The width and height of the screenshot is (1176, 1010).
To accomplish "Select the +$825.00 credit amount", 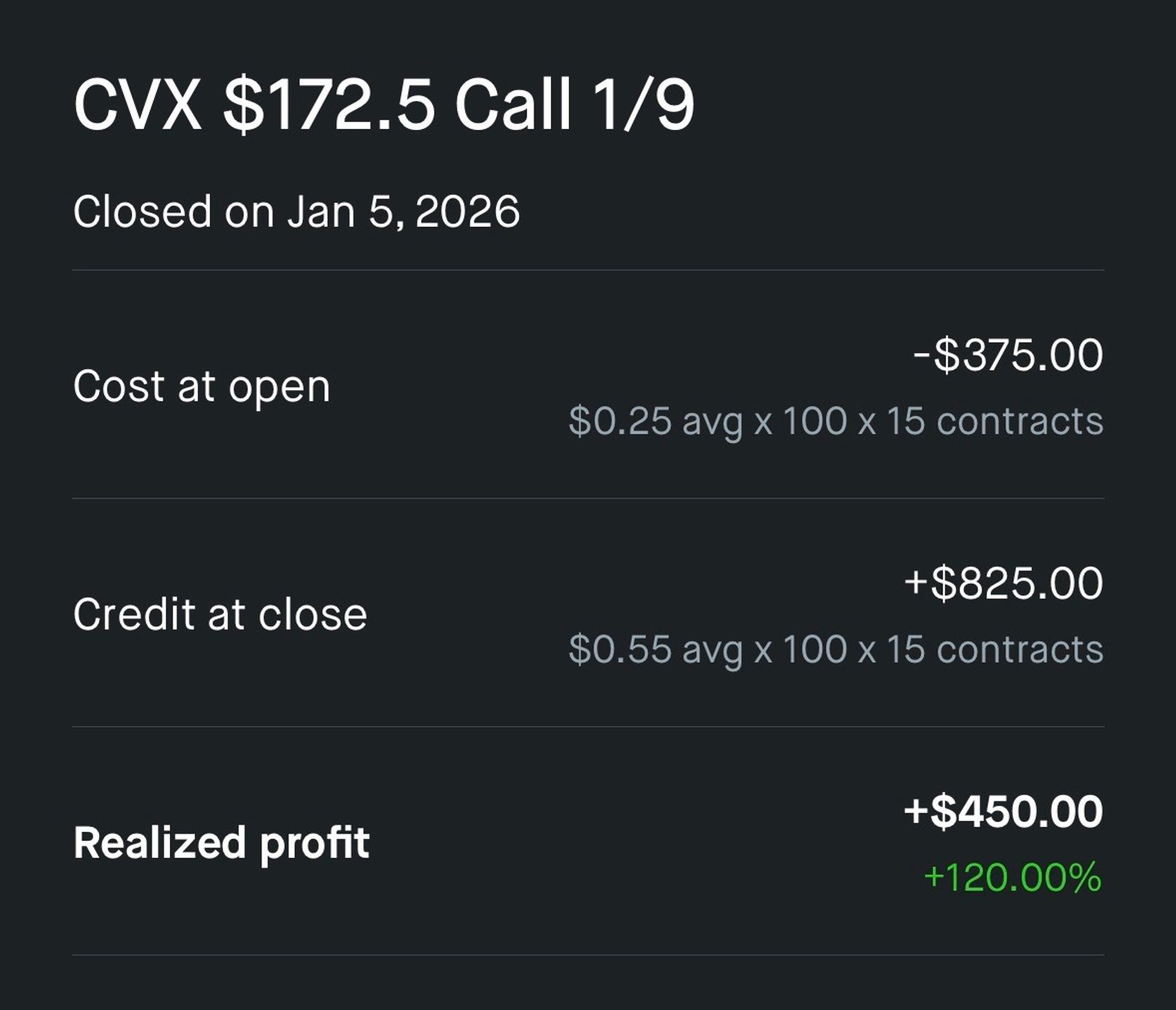I will [x=1003, y=583].
